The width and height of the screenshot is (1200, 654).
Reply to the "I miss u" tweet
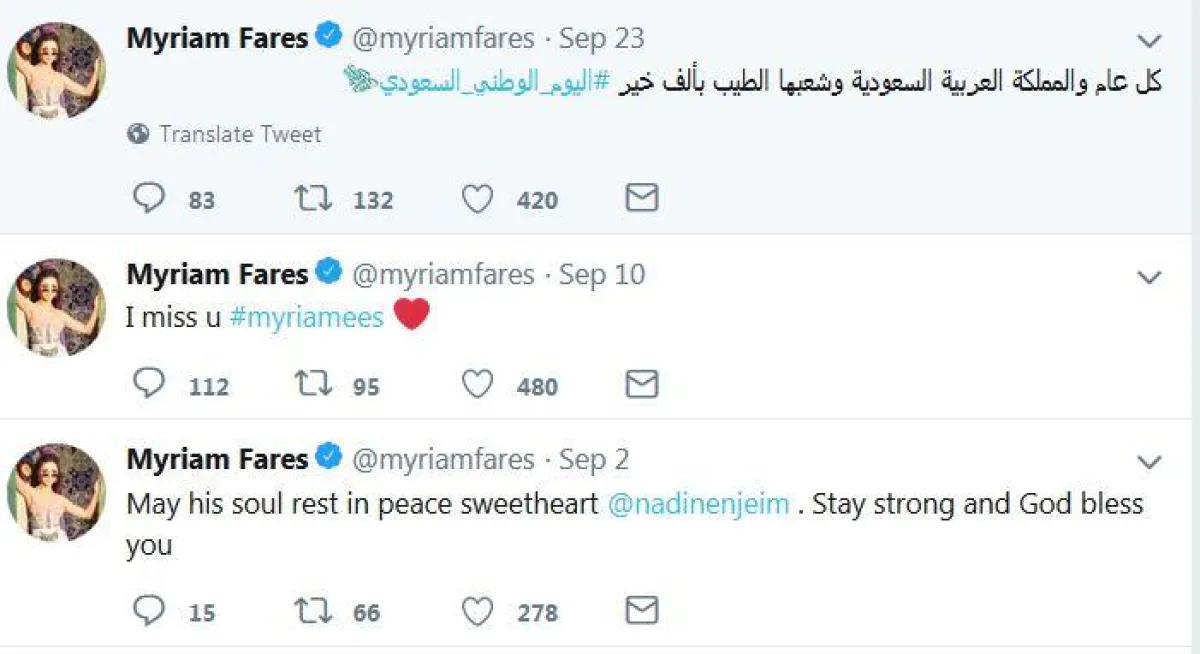point(149,384)
